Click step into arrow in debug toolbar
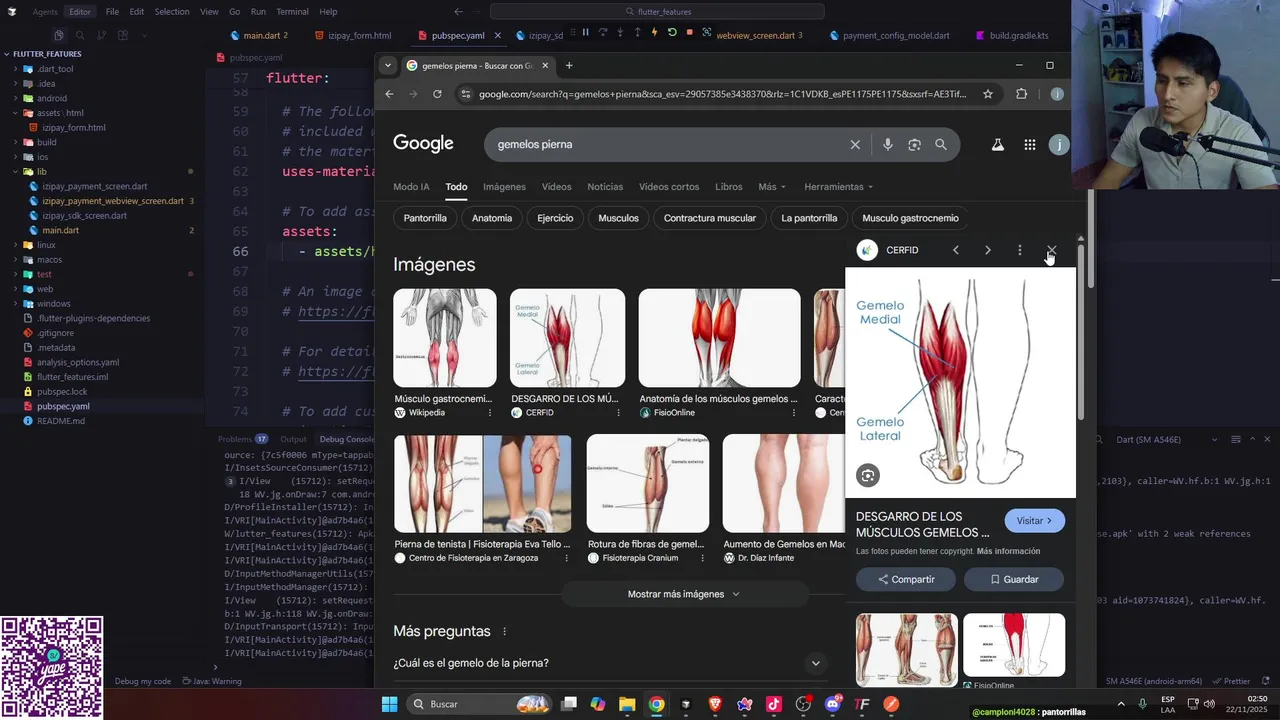The height and width of the screenshot is (720, 1280). 620,33
